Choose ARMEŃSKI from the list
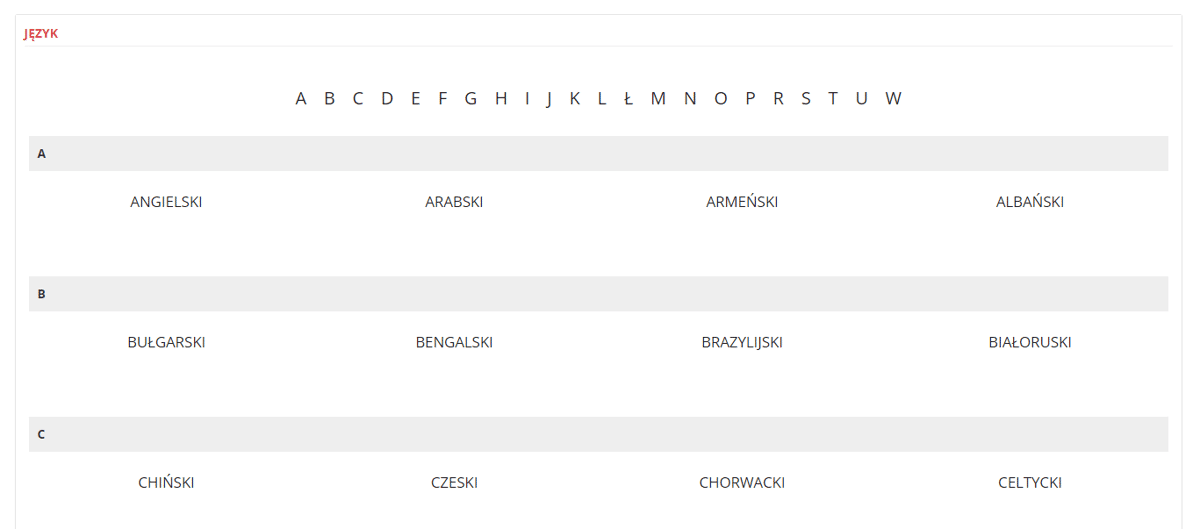This screenshot has height=529, width=1200. 742,202
